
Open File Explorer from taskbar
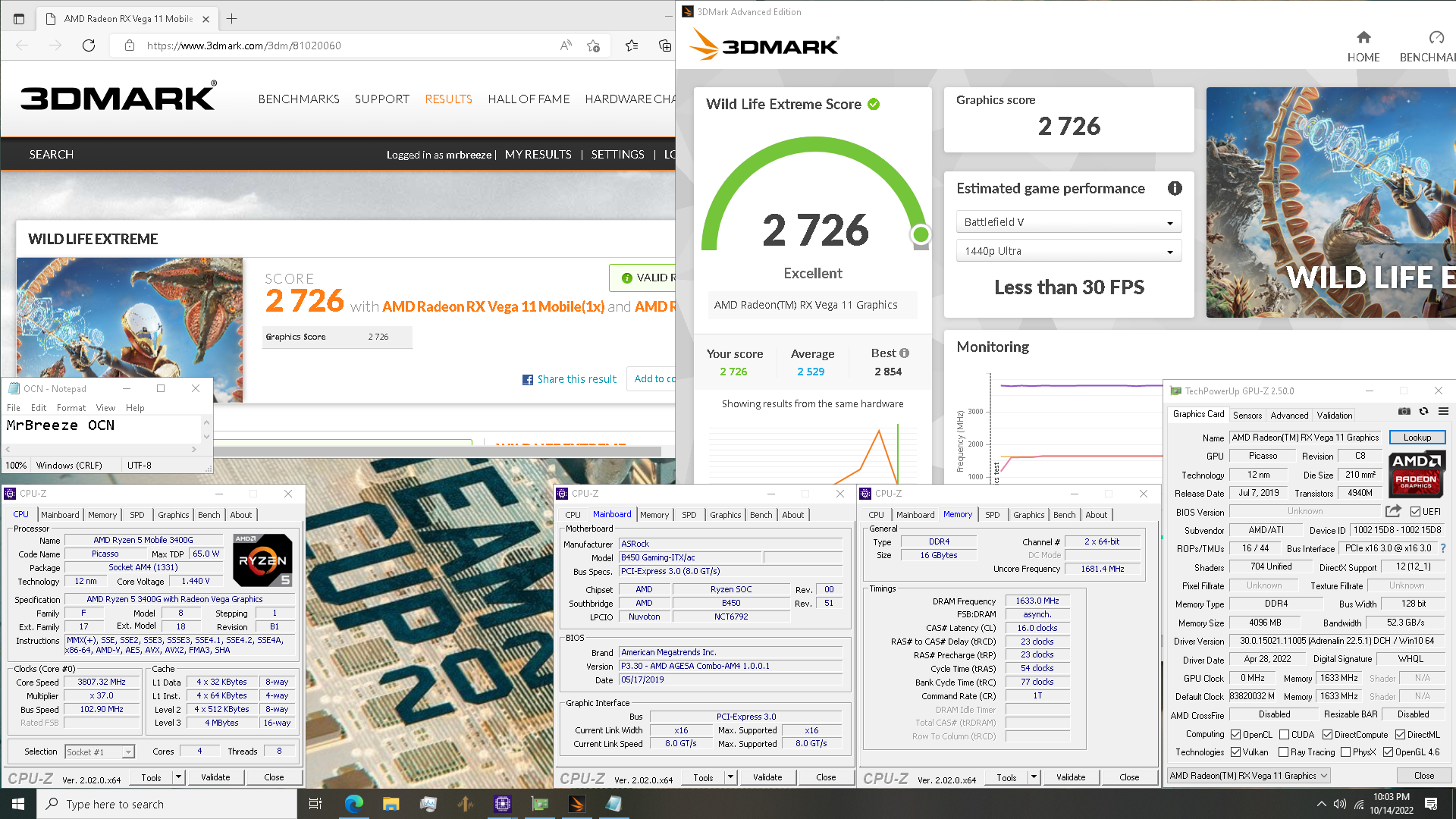pos(391,804)
